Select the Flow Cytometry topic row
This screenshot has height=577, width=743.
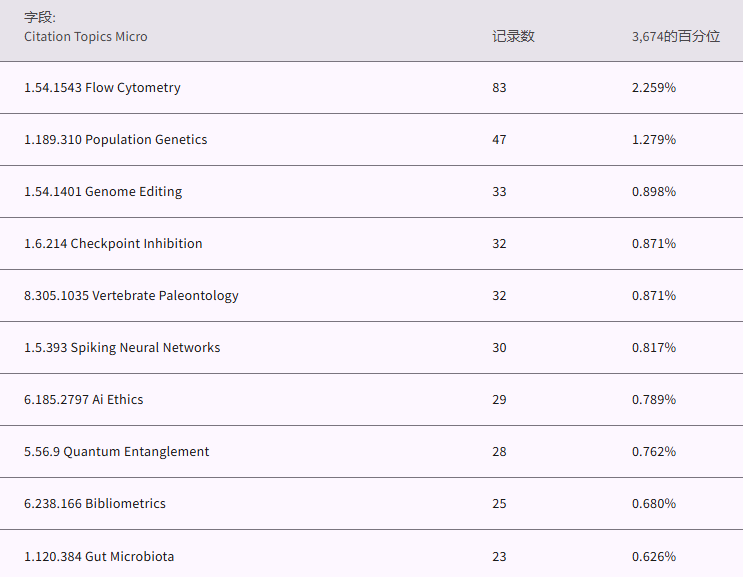tap(102, 88)
